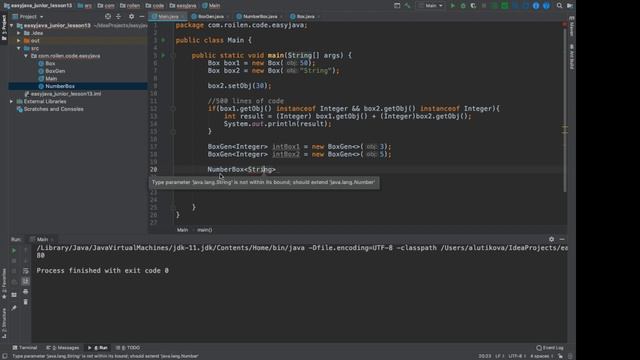
Task: Click the main() breadcrumb below editor
Action: (x=204, y=230)
